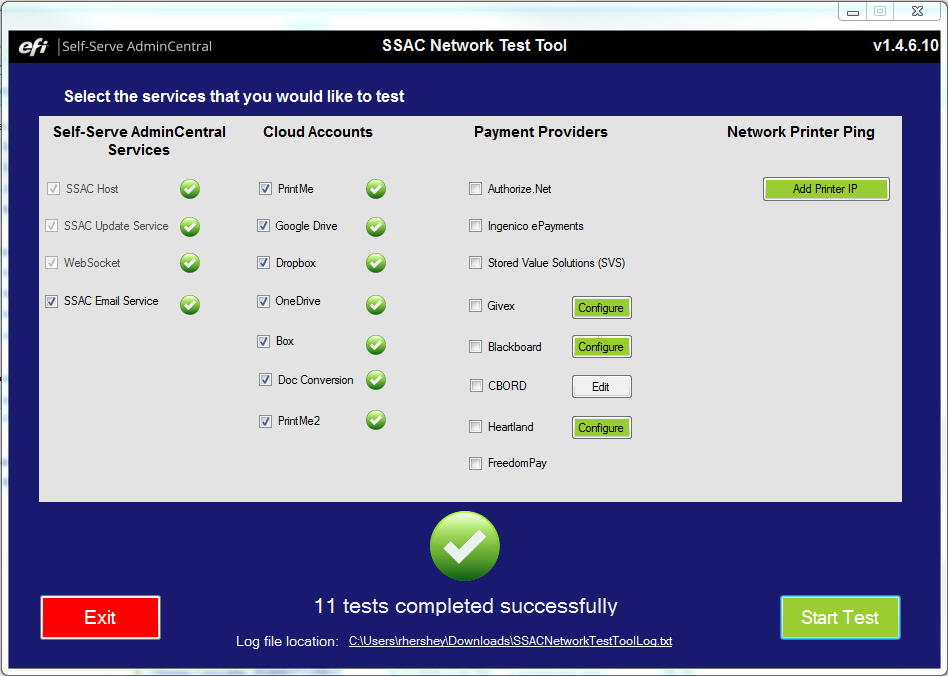
Task: Uncheck the OneDrive checkbox
Action: (264, 301)
